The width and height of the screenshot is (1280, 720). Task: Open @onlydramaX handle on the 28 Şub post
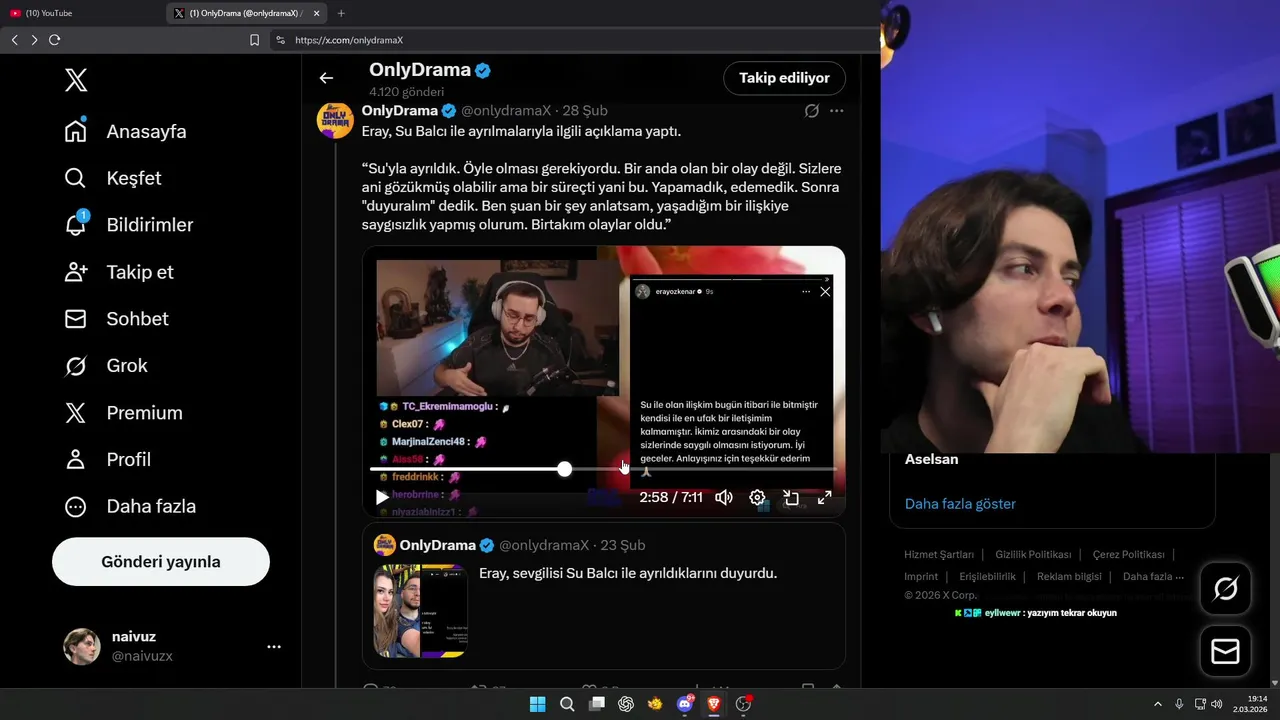pos(506,111)
